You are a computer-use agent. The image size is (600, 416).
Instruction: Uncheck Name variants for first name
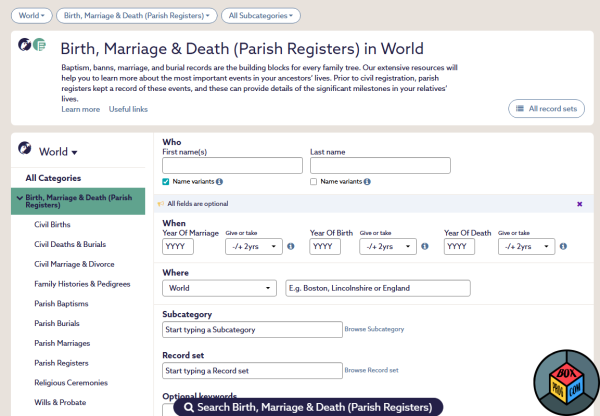(166, 182)
